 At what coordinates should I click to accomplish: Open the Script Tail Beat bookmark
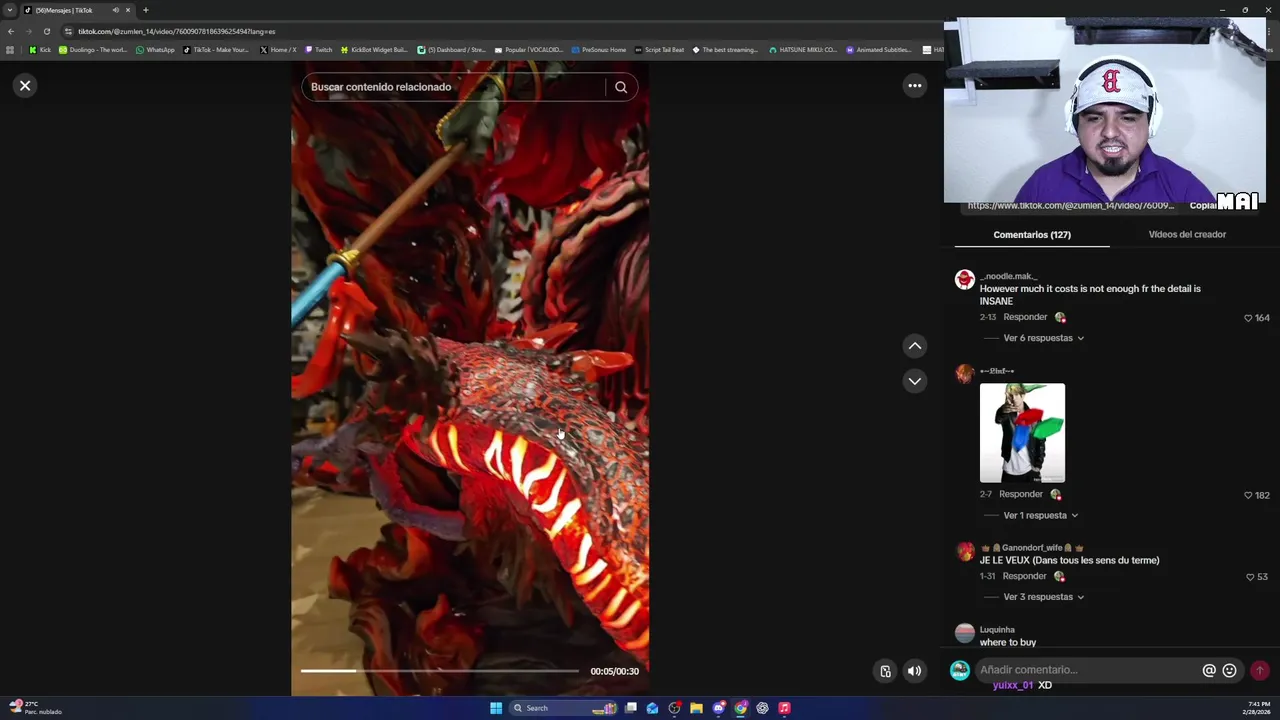point(659,50)
